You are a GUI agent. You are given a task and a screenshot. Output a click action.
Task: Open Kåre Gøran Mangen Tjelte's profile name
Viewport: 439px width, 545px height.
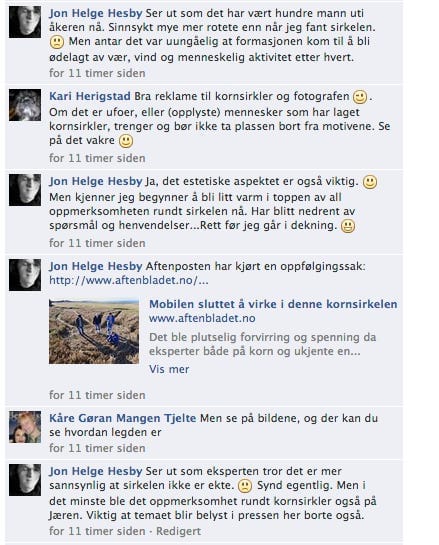click(x=122, y=418)
